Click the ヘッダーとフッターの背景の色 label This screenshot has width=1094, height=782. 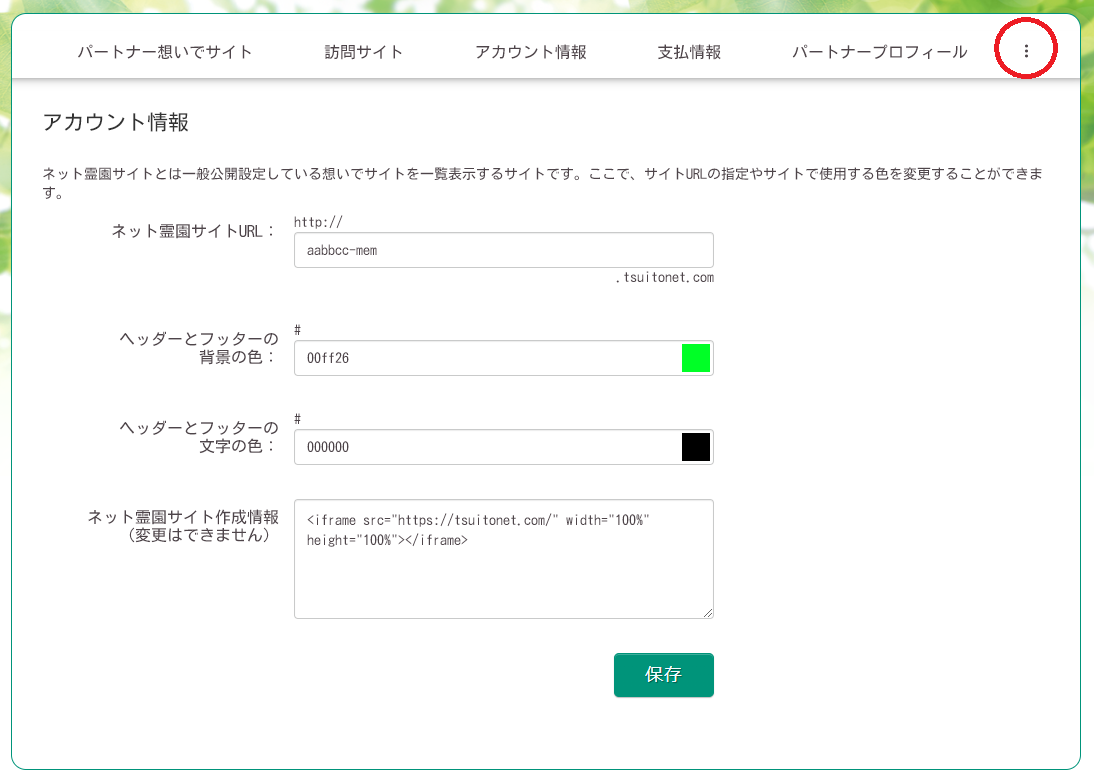198,347
